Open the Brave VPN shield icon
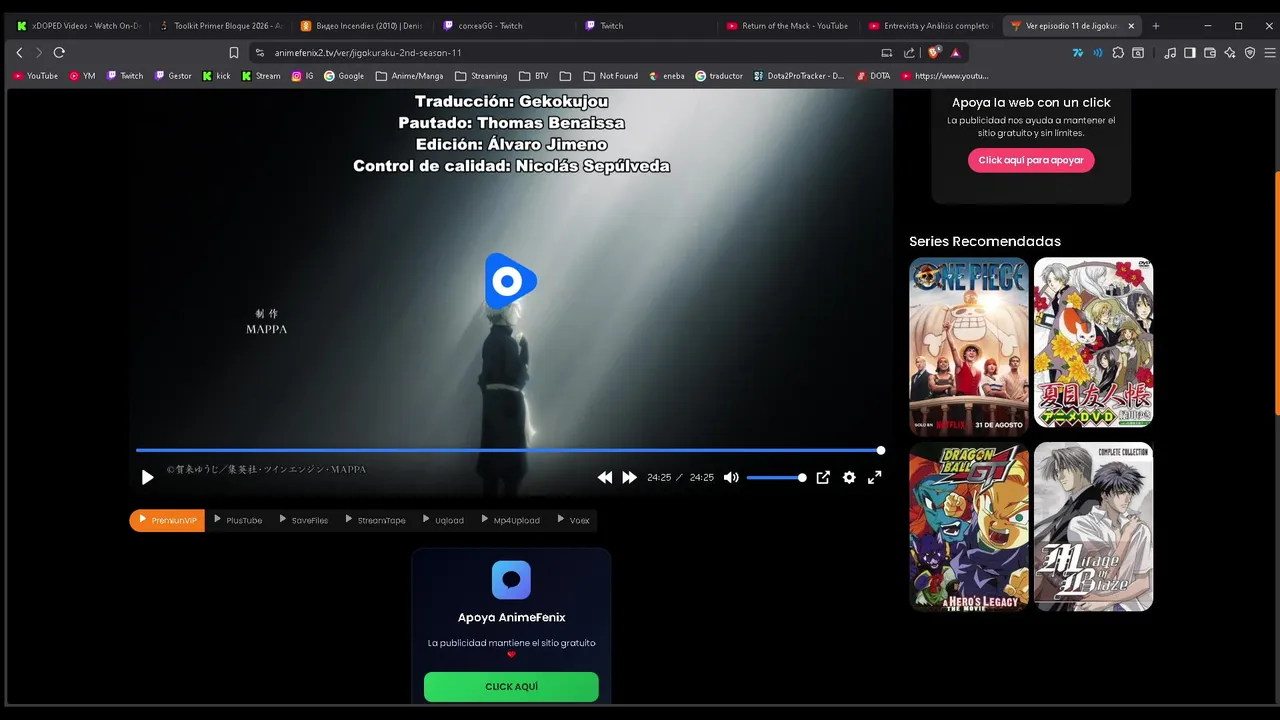This screenshot has width=1280, height=720. point(1250,52)
